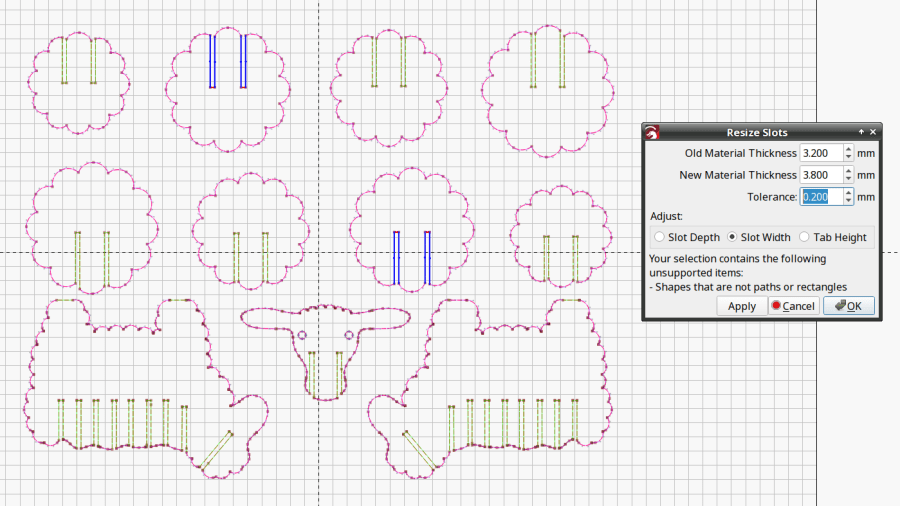Click the Cancel button

[x=794, y=306]
